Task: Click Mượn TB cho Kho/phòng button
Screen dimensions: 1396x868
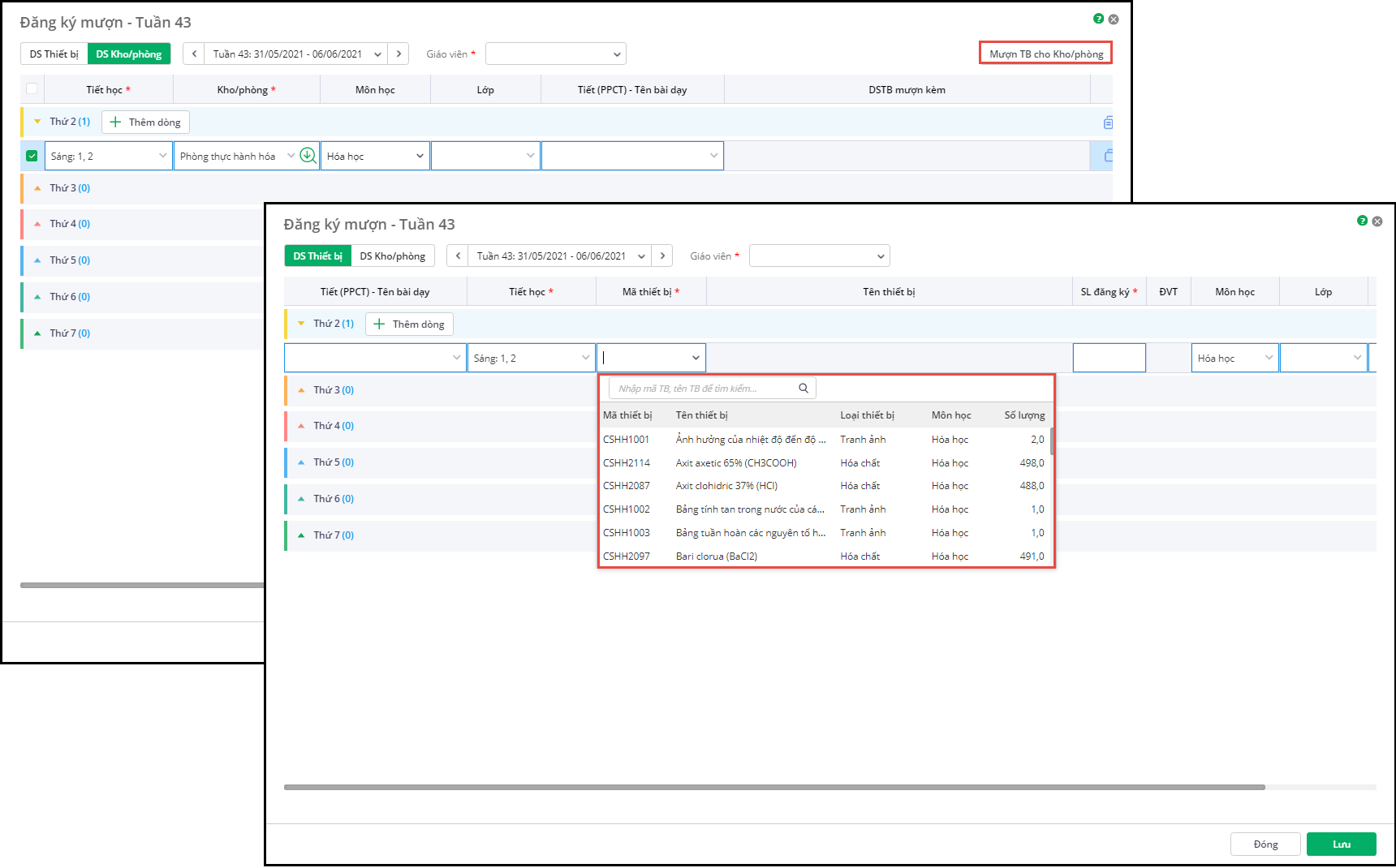Action: pos(1045,54)
